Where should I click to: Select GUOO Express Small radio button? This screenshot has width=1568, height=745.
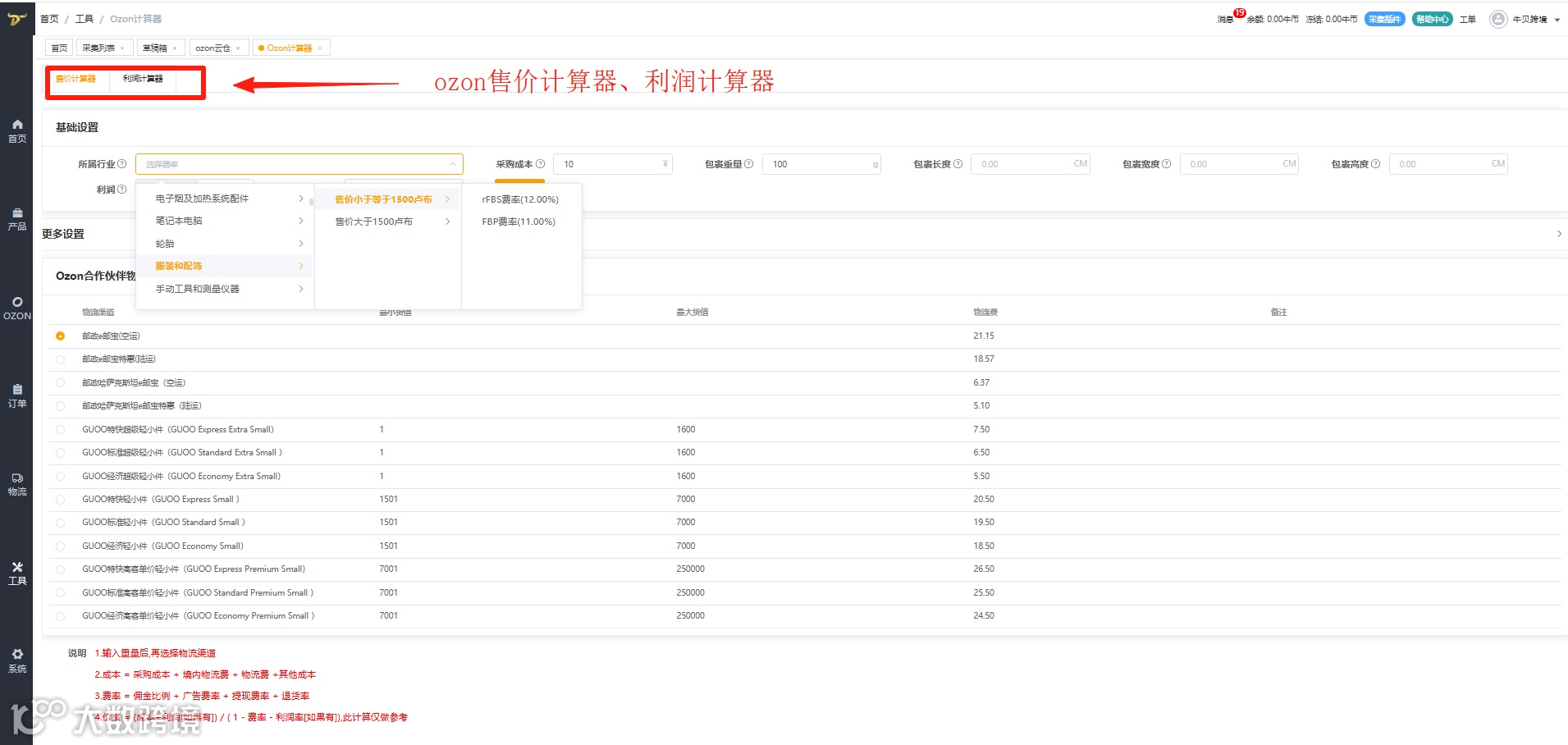pyautogui.click(x=61, y=500)
